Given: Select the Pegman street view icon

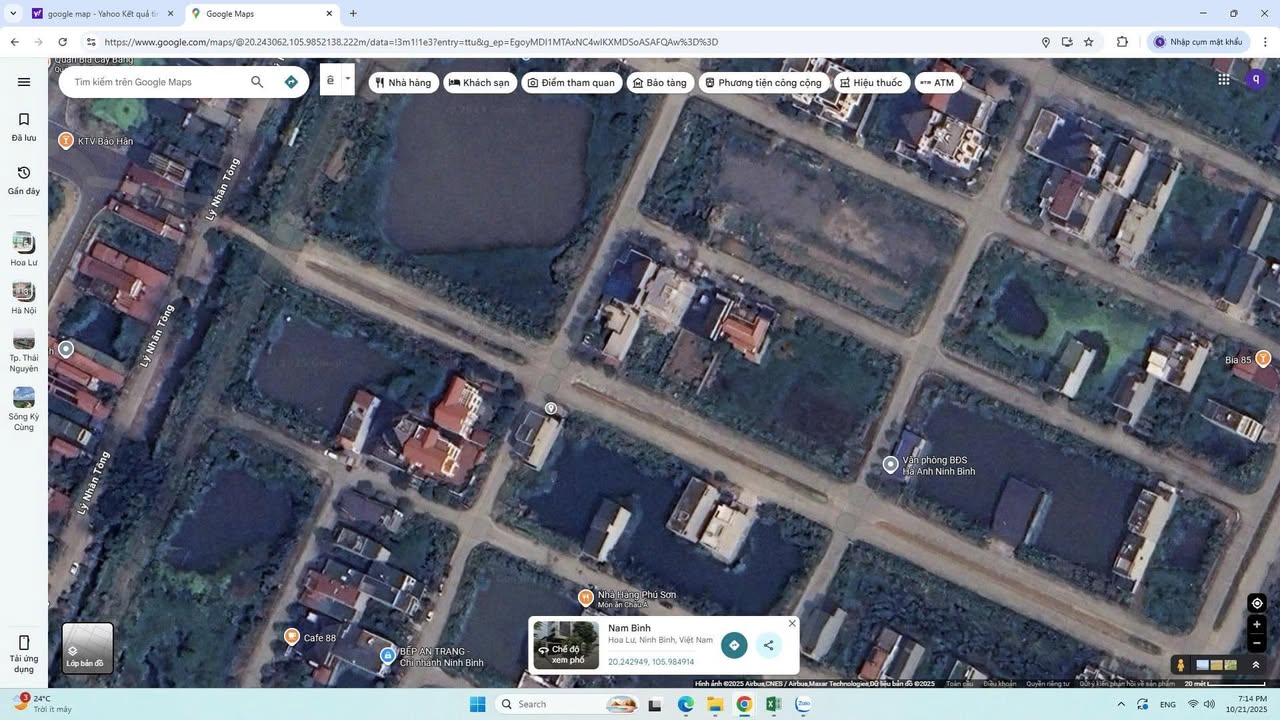Looking at the screenshot, I should (1181, 665).
